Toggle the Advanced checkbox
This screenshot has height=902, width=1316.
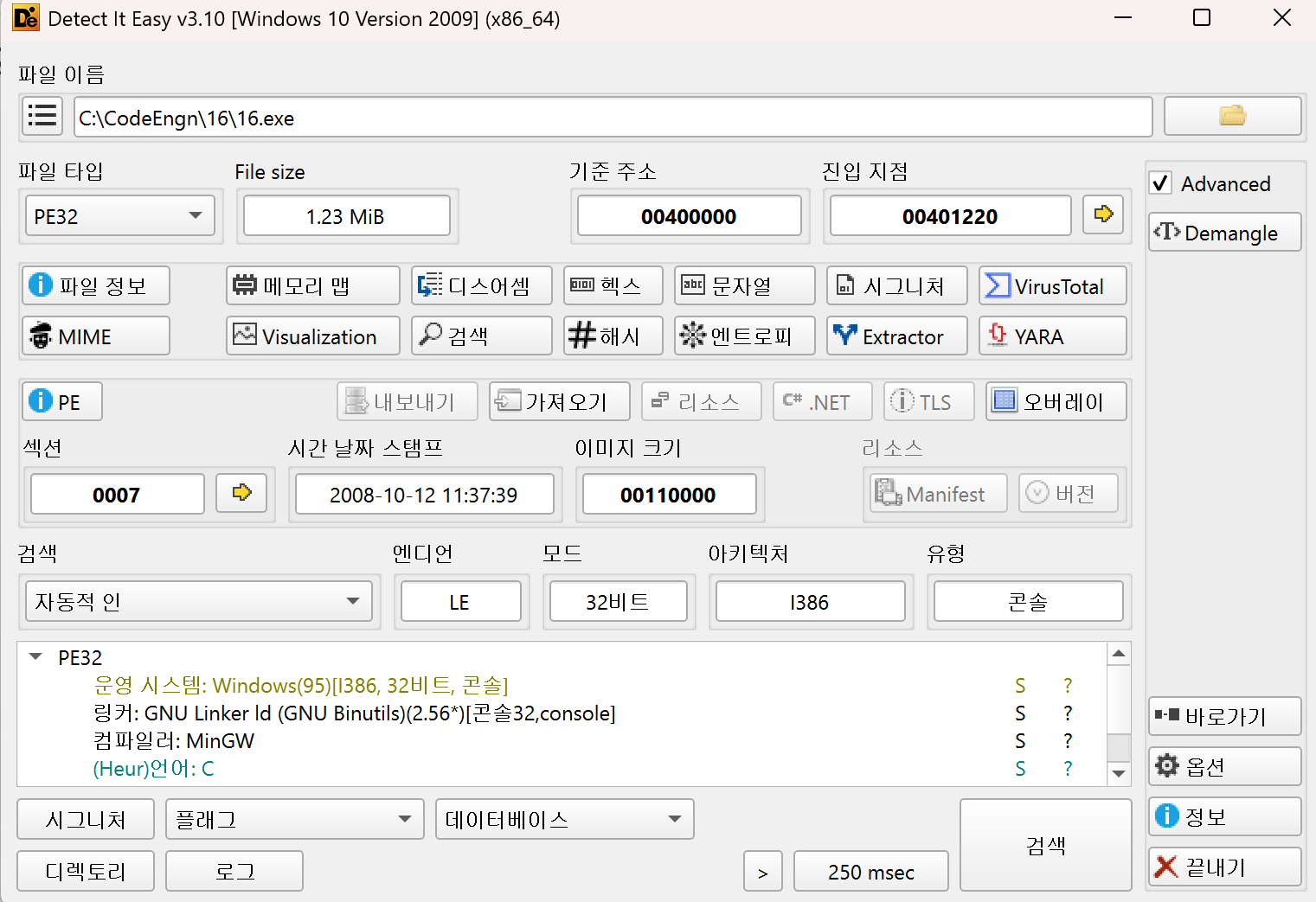[x=1160, y=183]
